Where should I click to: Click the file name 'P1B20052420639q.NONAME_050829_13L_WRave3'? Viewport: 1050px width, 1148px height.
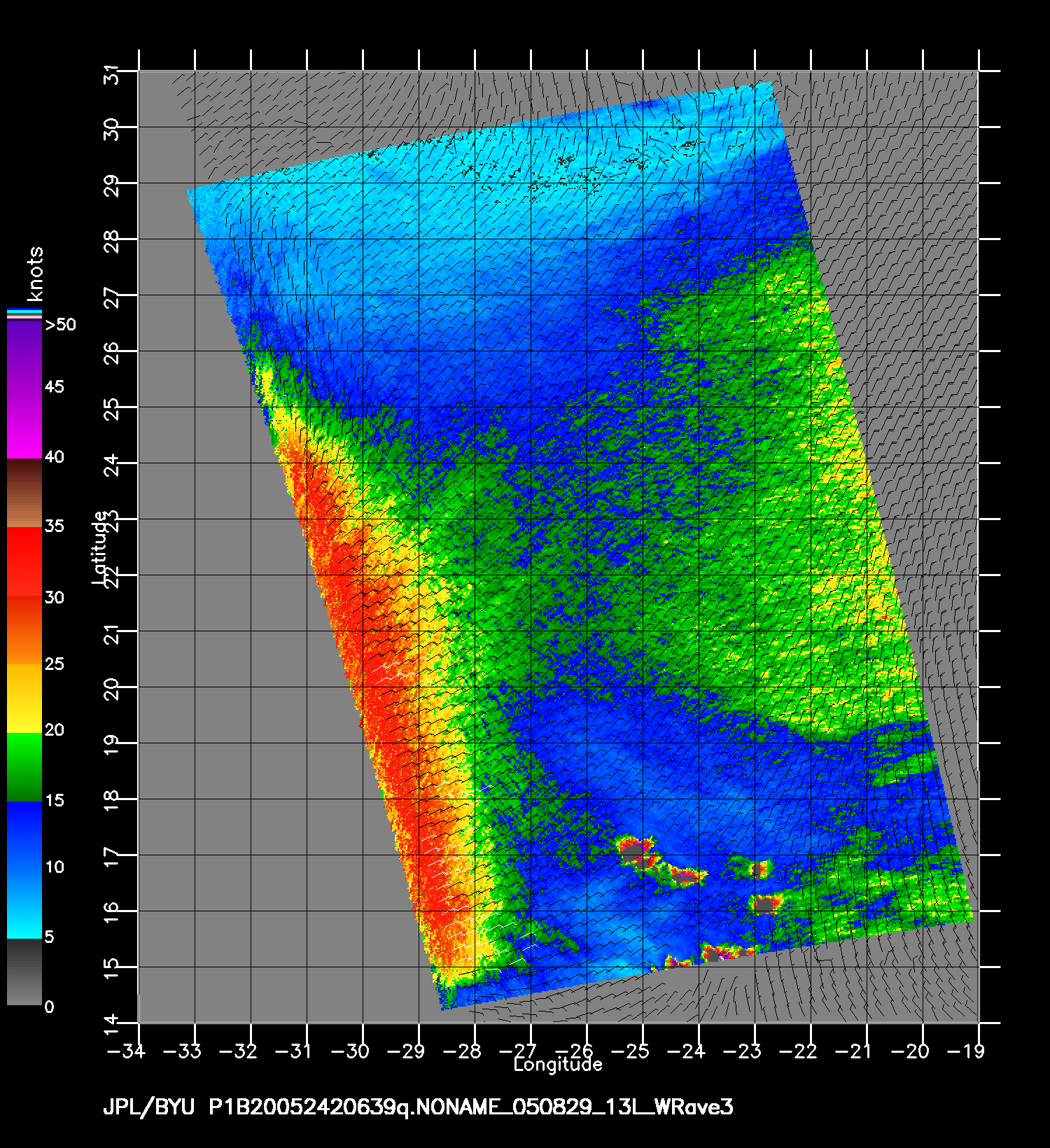click(x=472, y=1107)
